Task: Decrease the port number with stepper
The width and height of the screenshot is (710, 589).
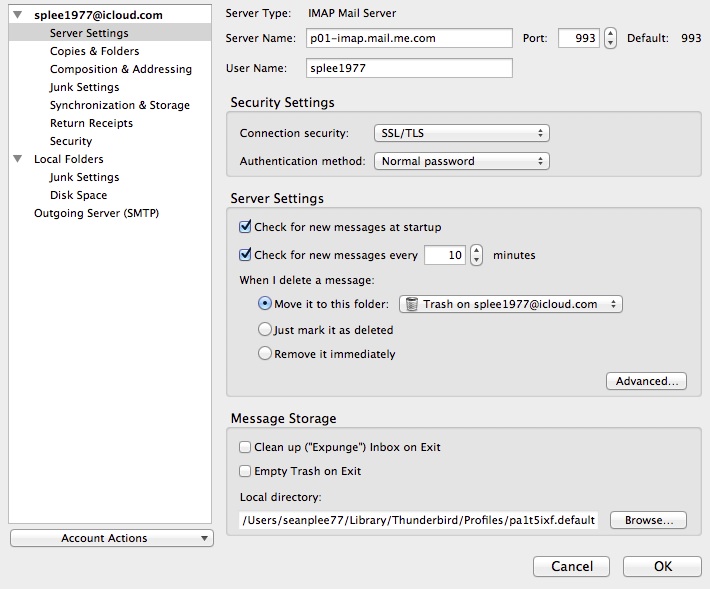Action: [610, 43]
